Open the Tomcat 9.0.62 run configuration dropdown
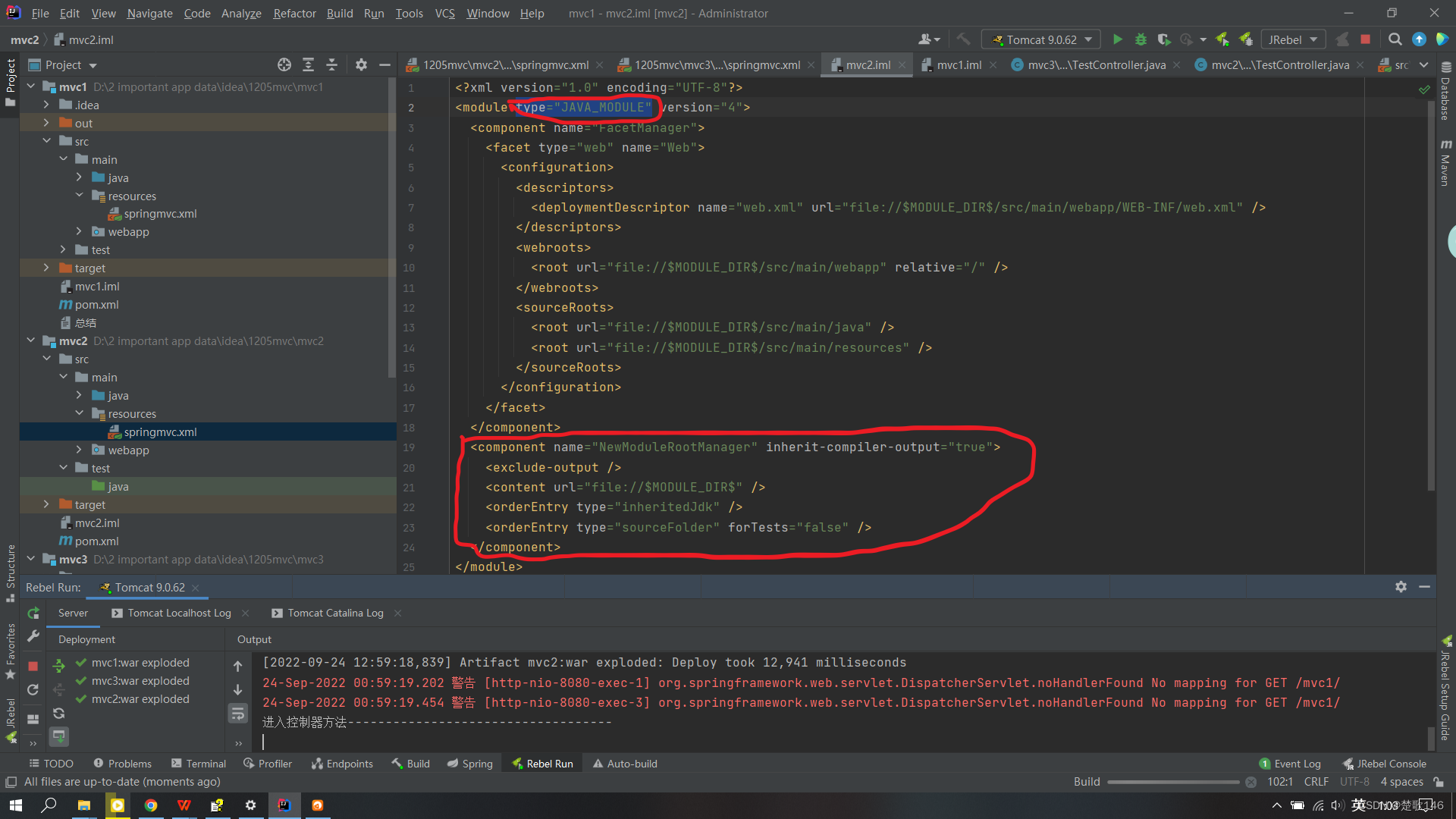Image resolution: width=1456 pixels, height=819 pixels. click(x=1090, y=39)
